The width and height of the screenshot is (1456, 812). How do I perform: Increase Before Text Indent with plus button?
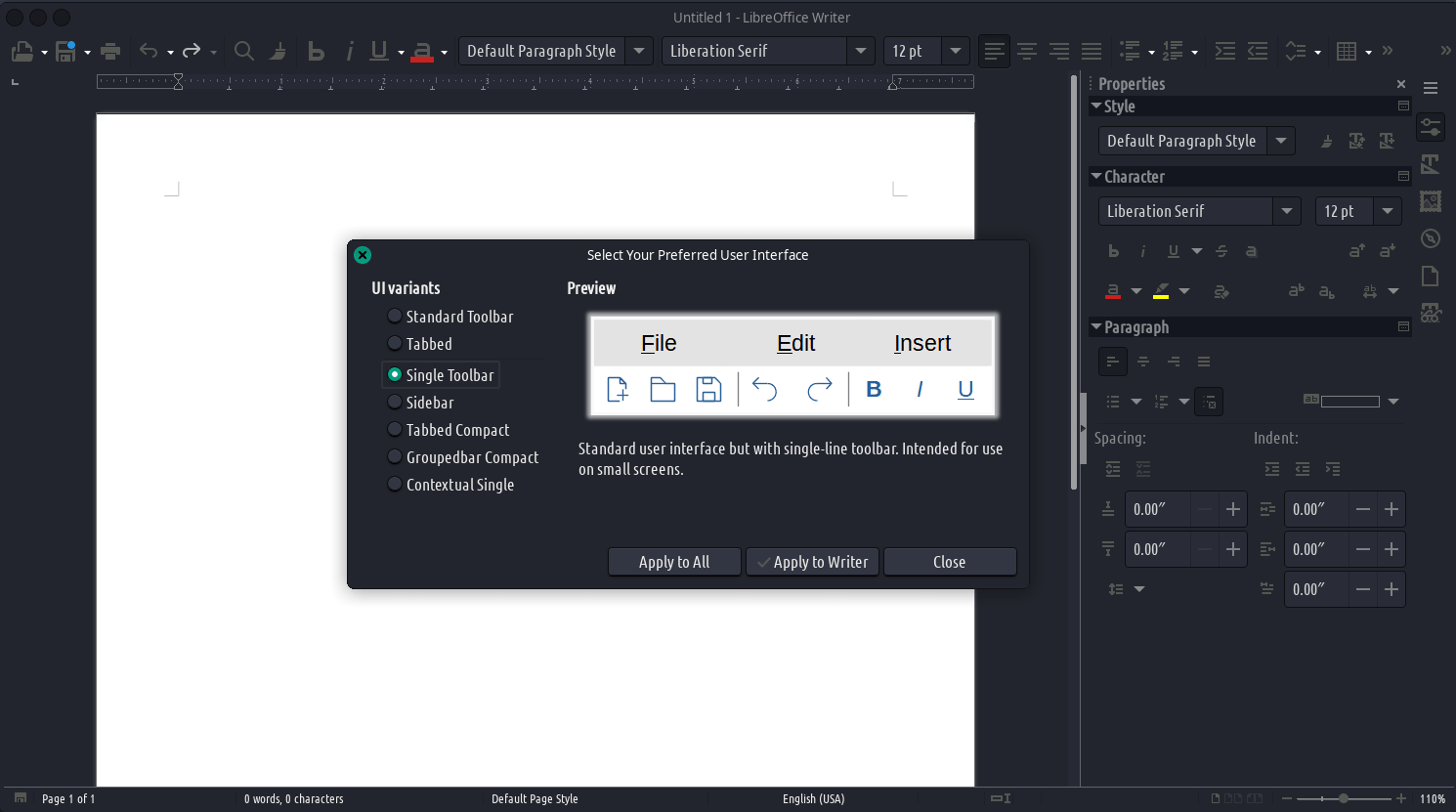pos(1392,509)
